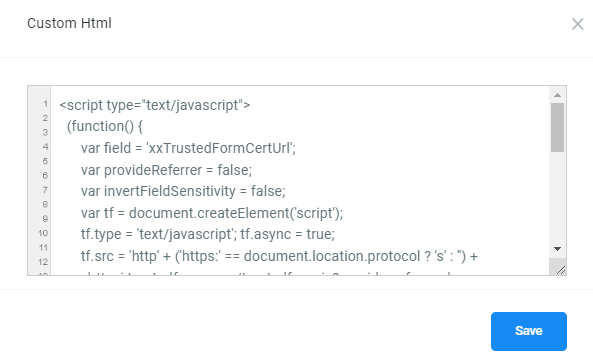
Task: Click the empty scrollbar track below the thumb
Action: pyautogui.click(x=557, y=197)
